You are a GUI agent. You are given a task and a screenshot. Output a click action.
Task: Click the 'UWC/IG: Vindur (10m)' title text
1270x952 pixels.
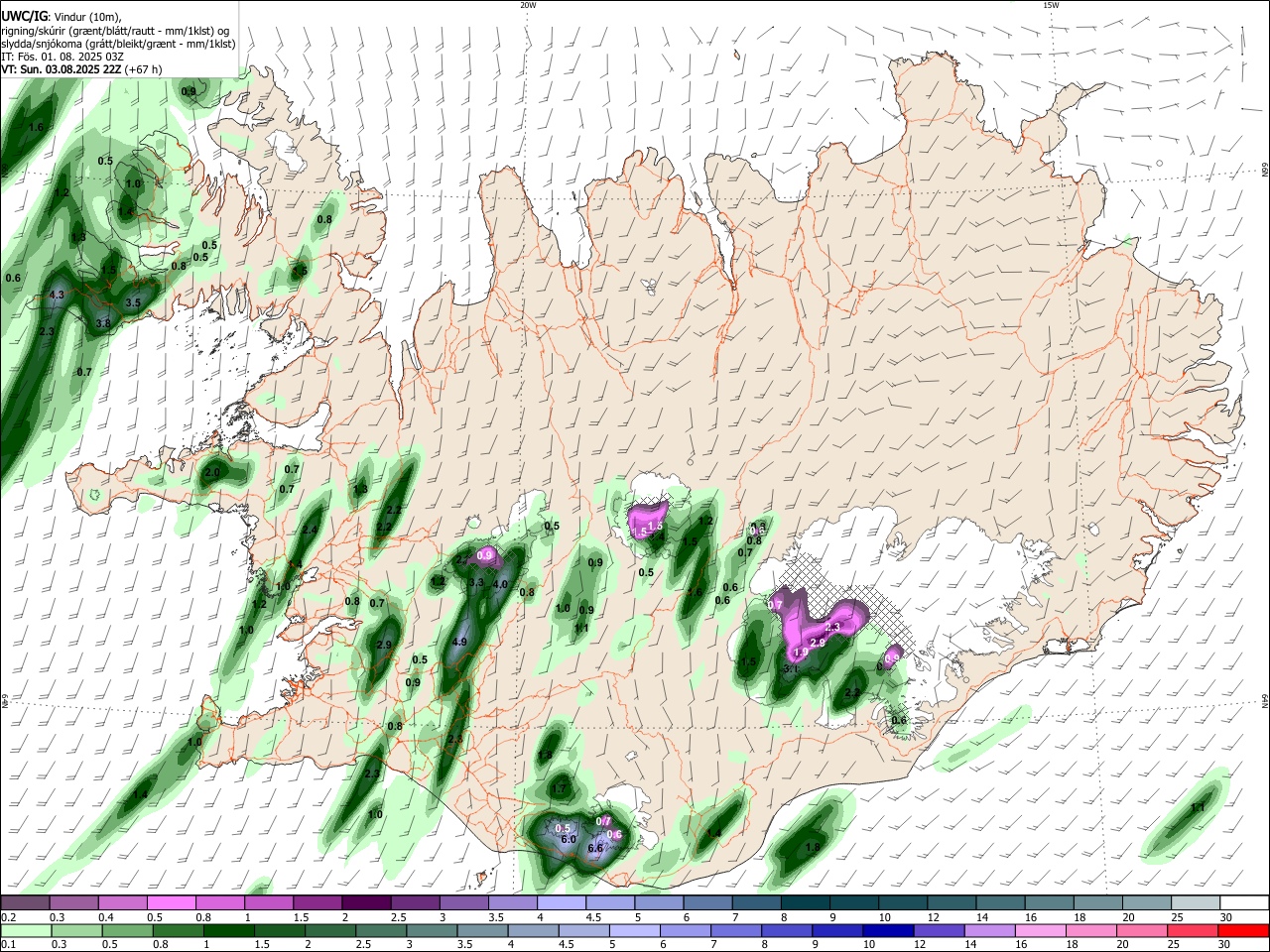(x=62, y=16)
